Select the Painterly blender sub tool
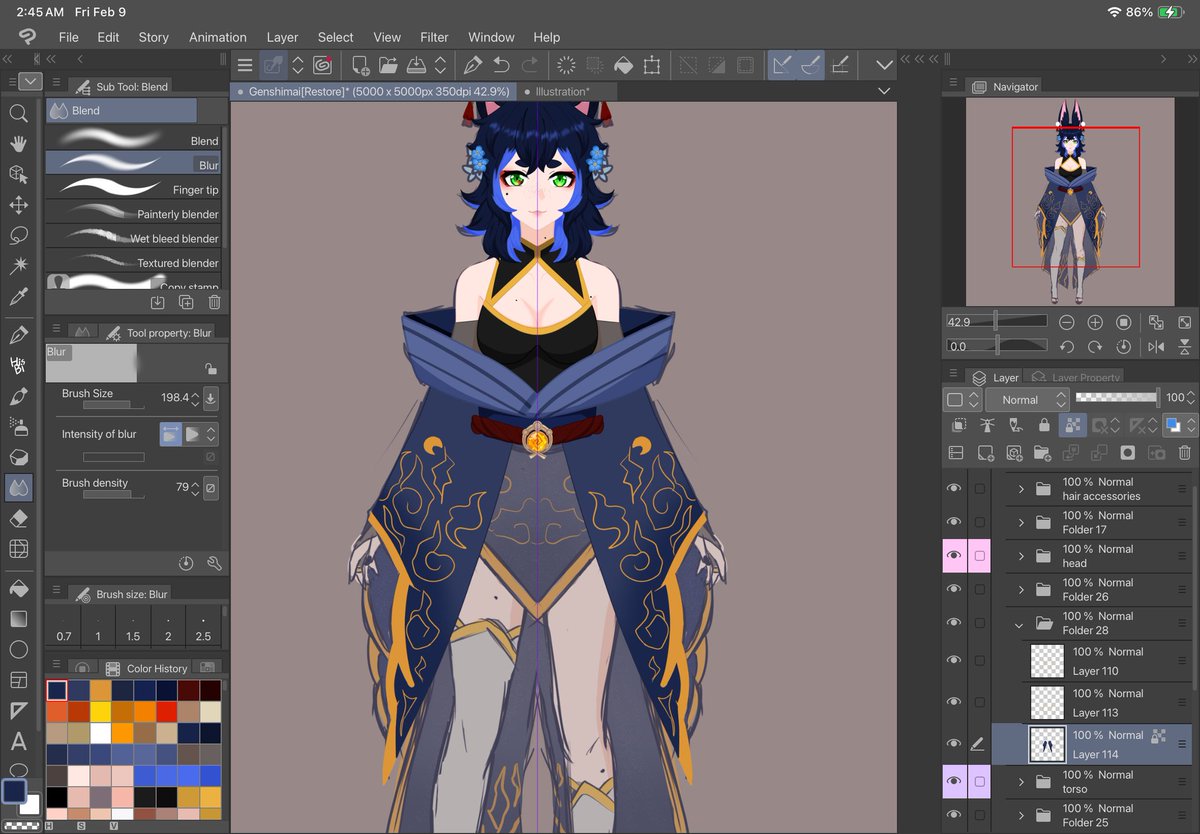This screenshot has width=1200, height=834. 134,213
